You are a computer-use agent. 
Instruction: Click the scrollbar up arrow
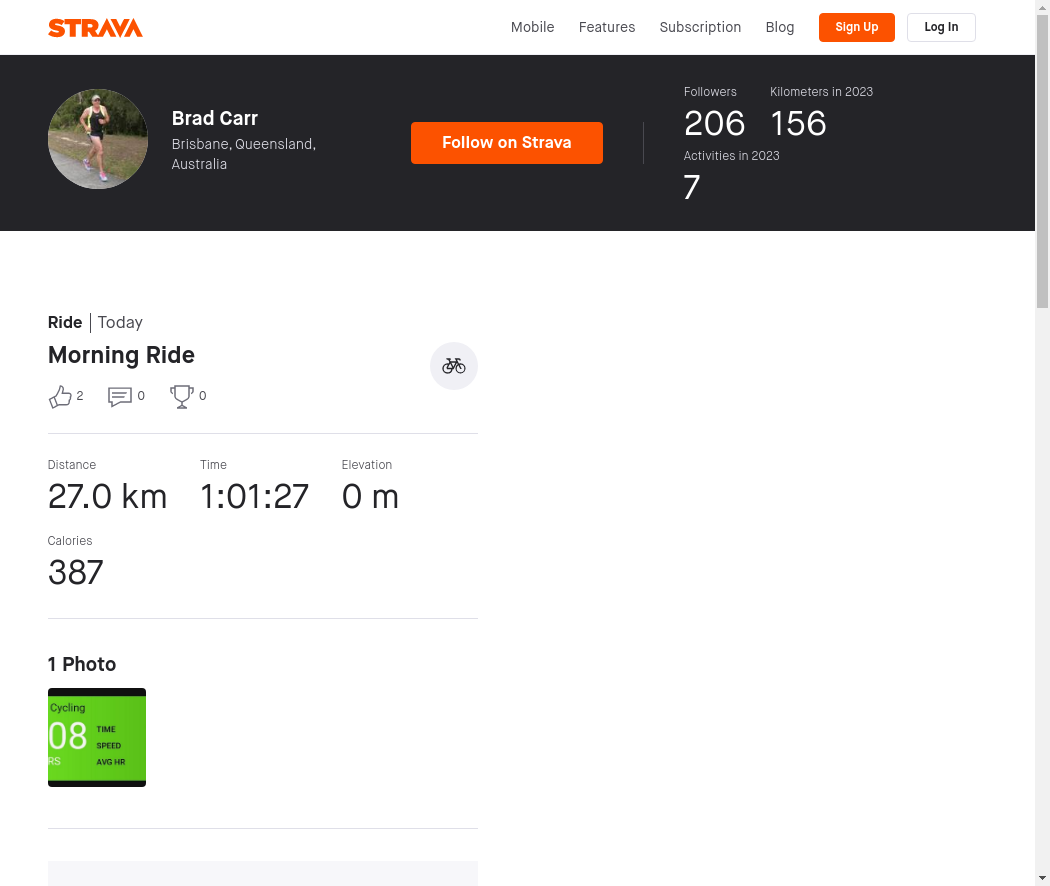(1043, 6)
